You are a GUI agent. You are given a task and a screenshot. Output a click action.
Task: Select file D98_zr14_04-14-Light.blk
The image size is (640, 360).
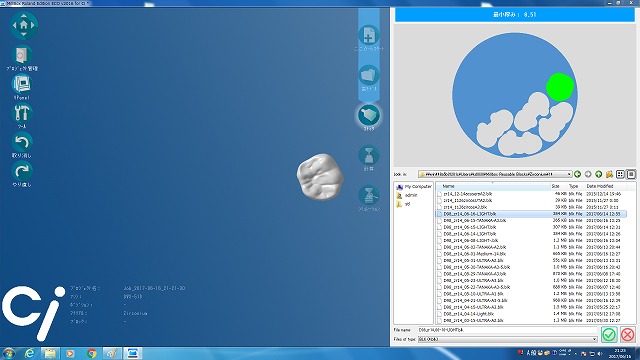point(531,314)
